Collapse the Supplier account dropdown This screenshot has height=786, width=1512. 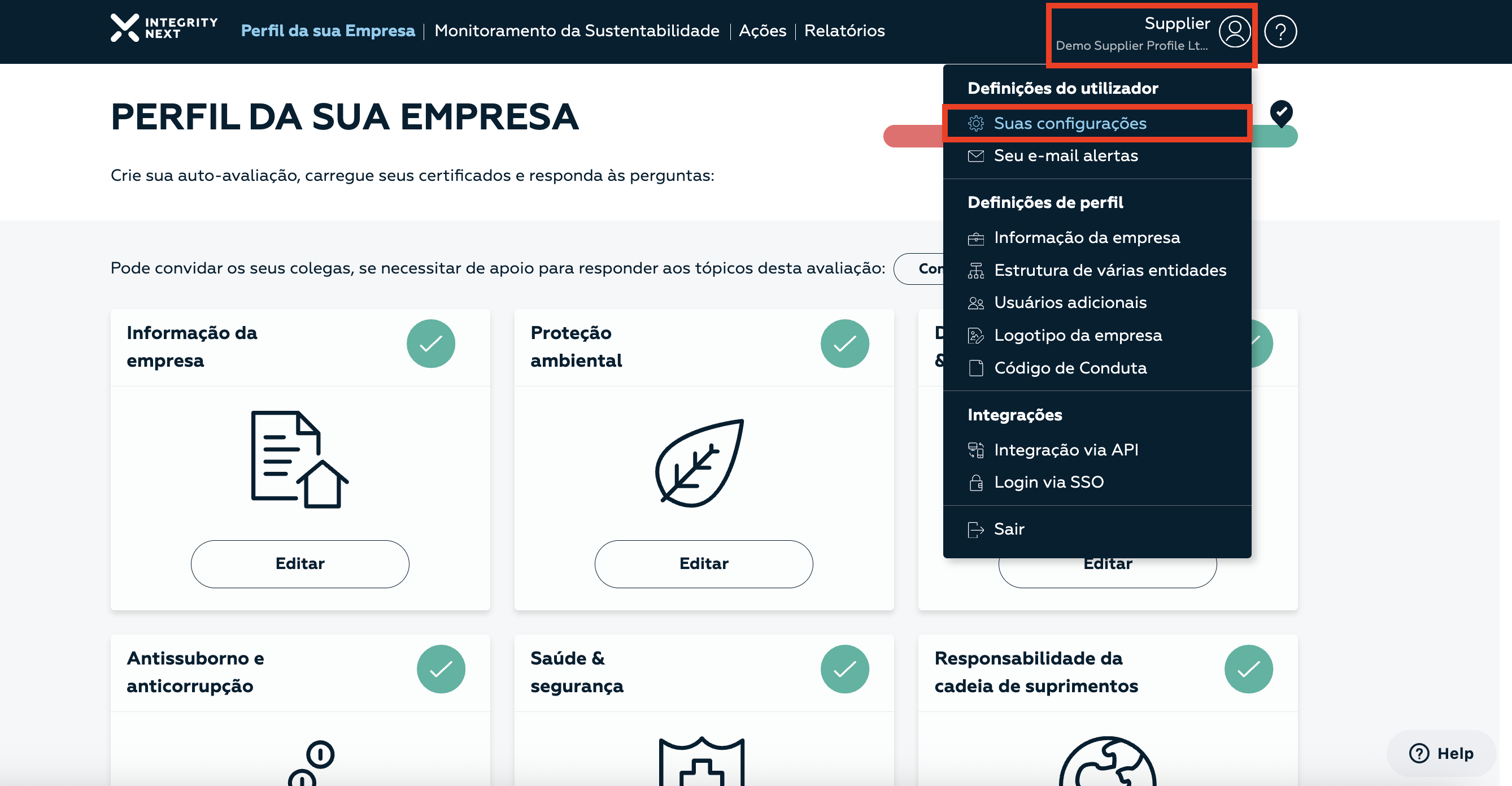pos(1151,34)
